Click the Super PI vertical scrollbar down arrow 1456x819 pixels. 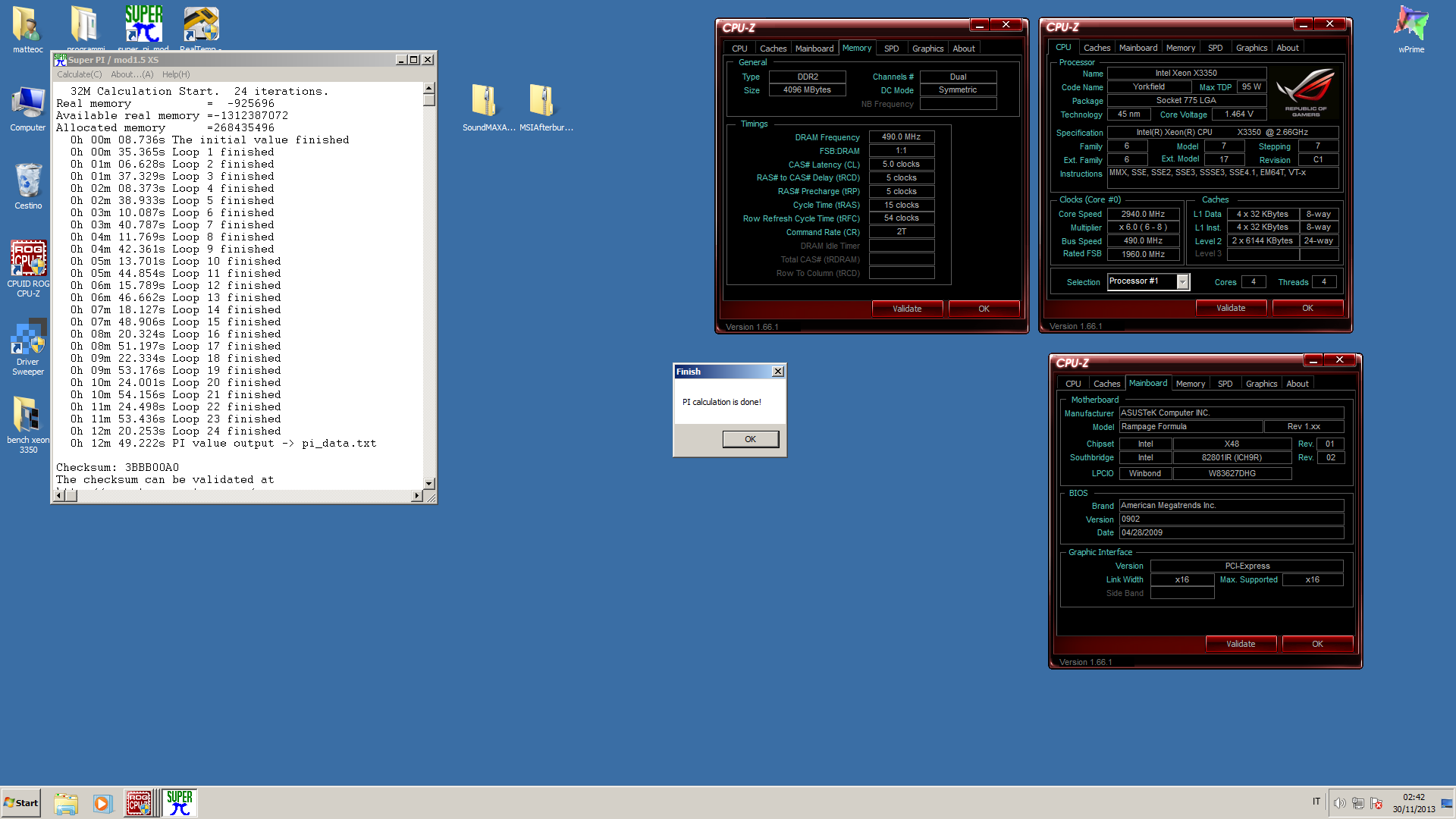(429, 483)
